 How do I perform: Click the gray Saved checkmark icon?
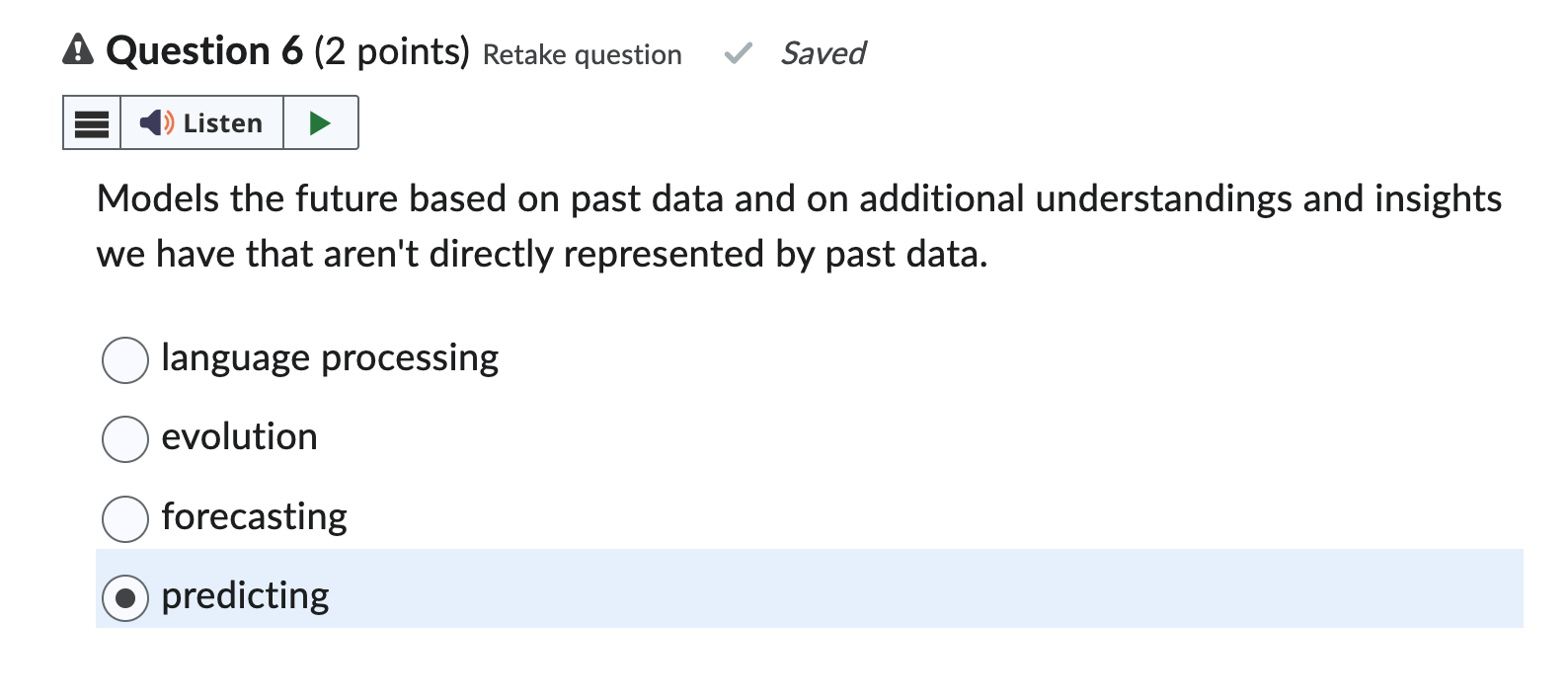click(x=738, y=53)
